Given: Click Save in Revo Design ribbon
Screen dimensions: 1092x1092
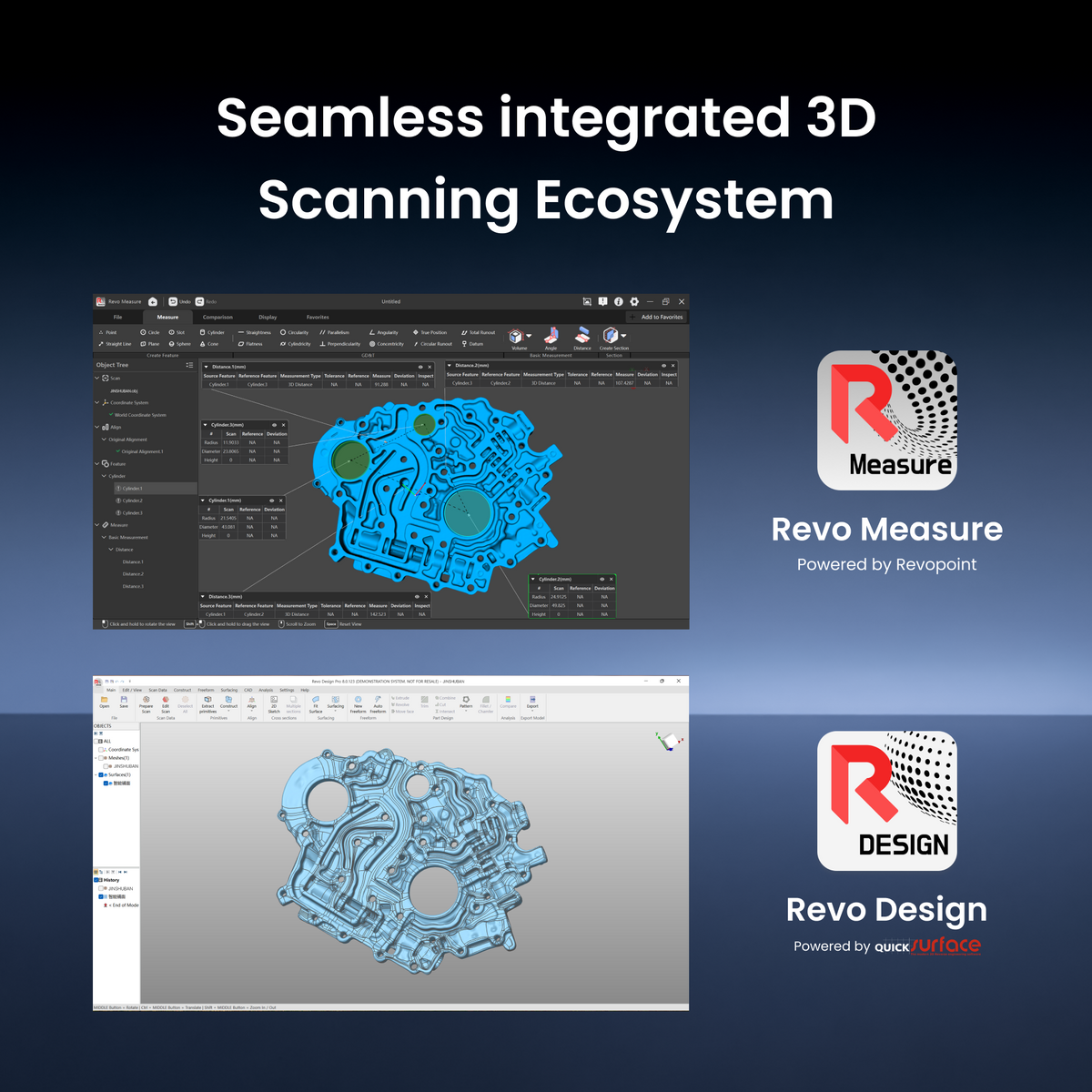Looking at the screenshot, I should pos(124,703).
